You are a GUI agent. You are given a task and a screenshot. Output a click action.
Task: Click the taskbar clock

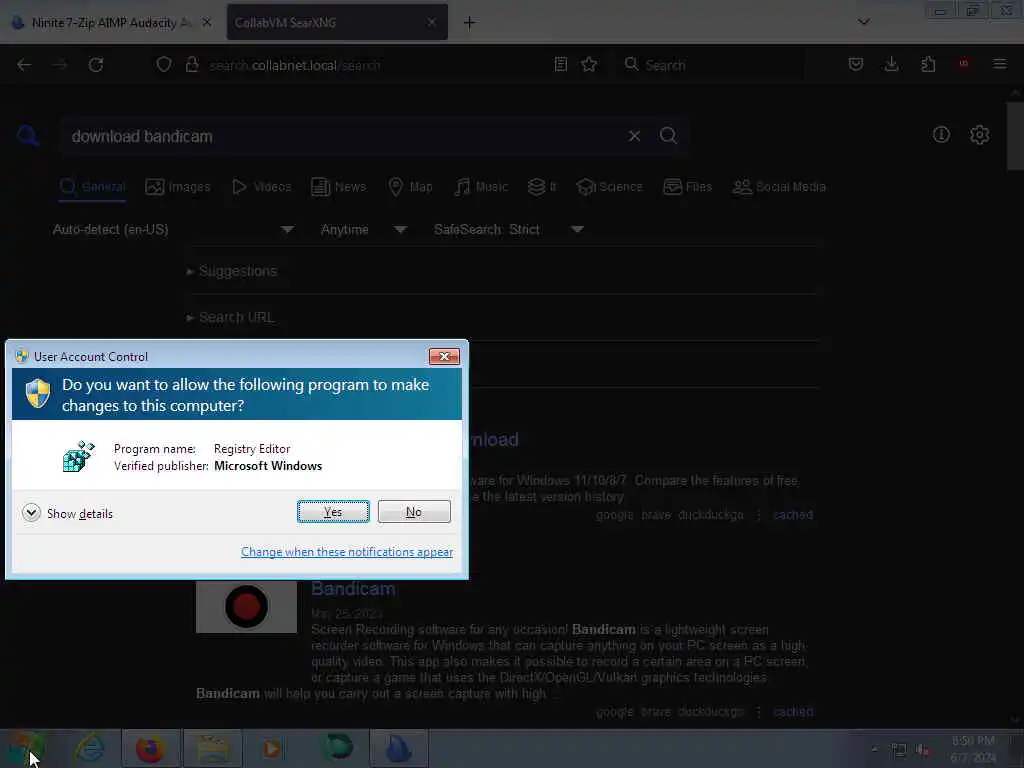pos(973,749)
